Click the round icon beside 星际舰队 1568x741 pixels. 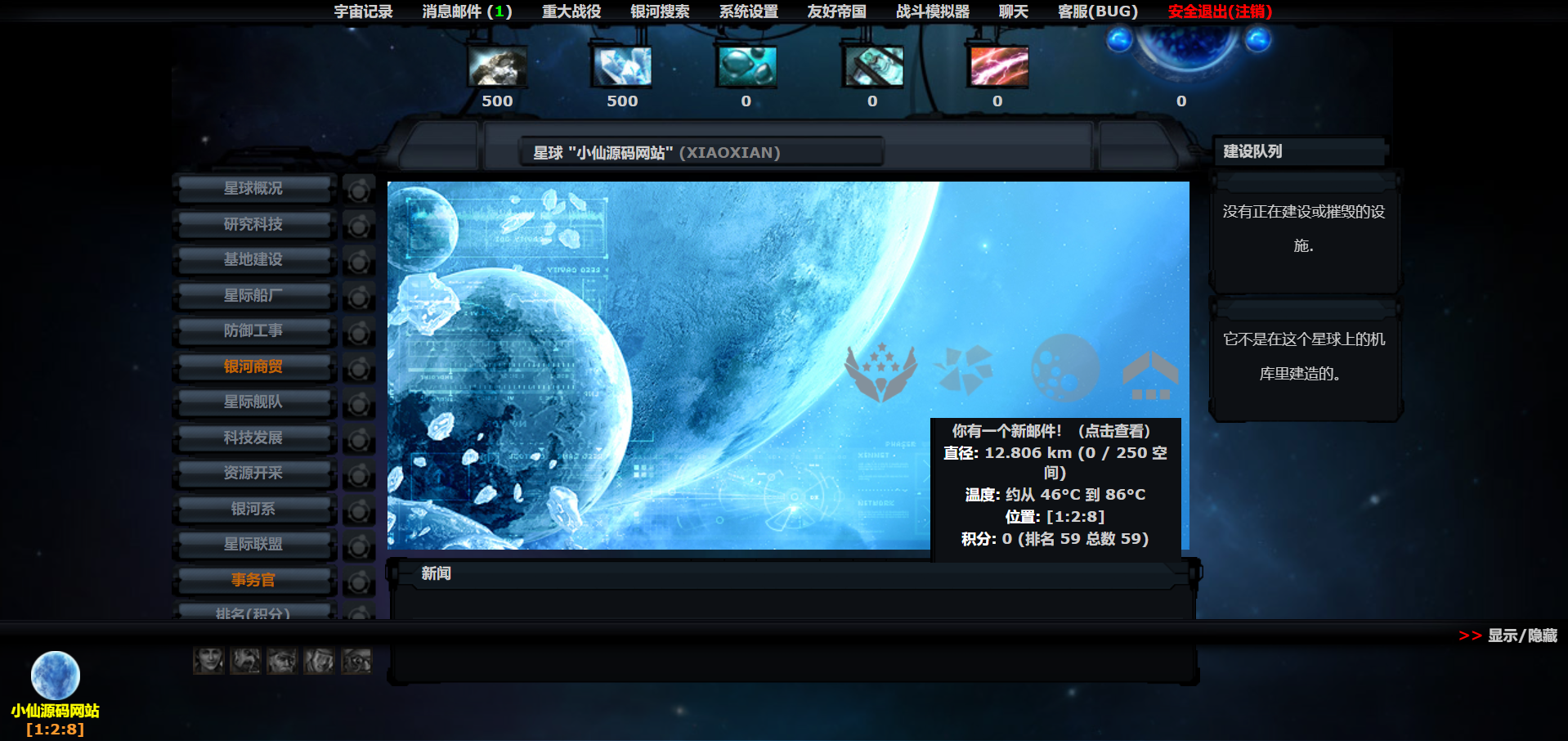point(358,404)
